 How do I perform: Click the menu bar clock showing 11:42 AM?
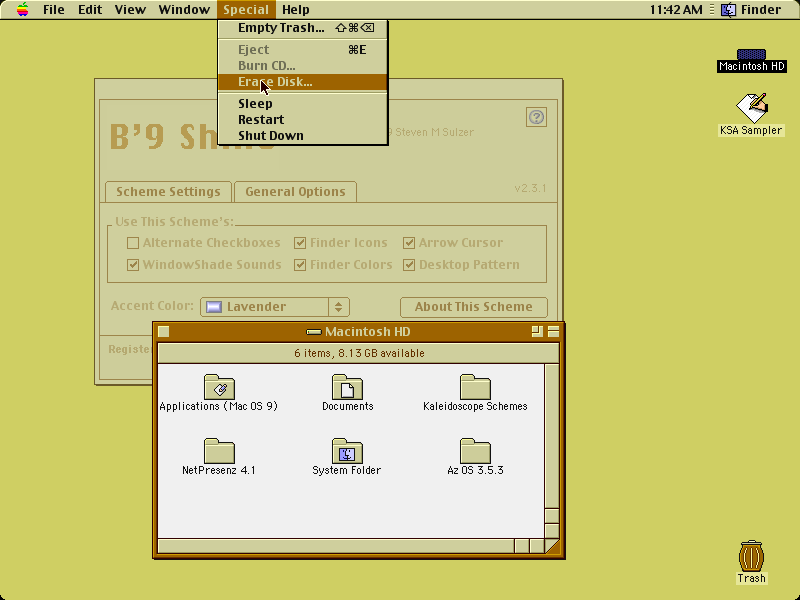click(676, 10)
